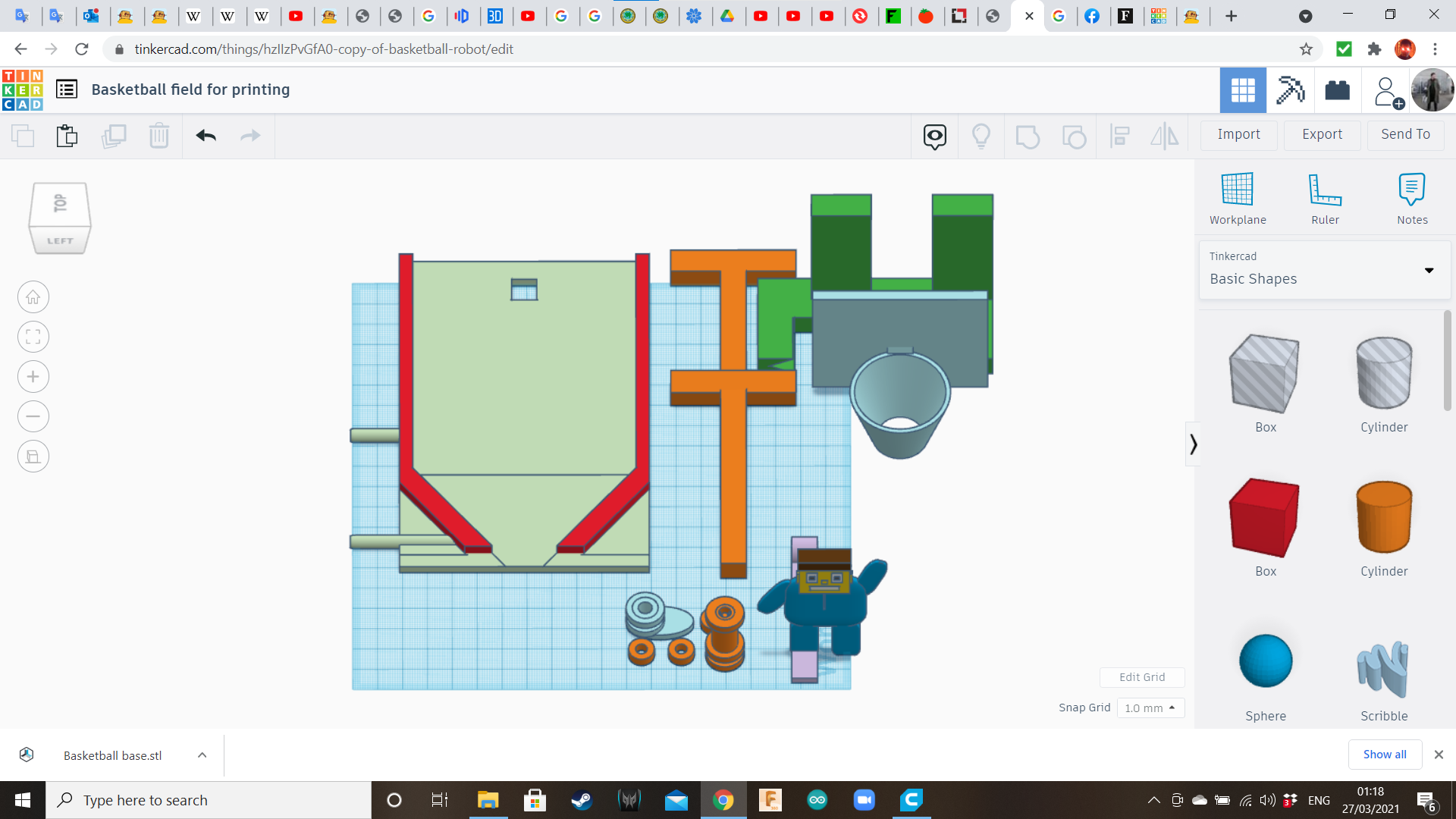Click the paste clipboard icon
Screen dimensions: 1456x819
point(67,136)
